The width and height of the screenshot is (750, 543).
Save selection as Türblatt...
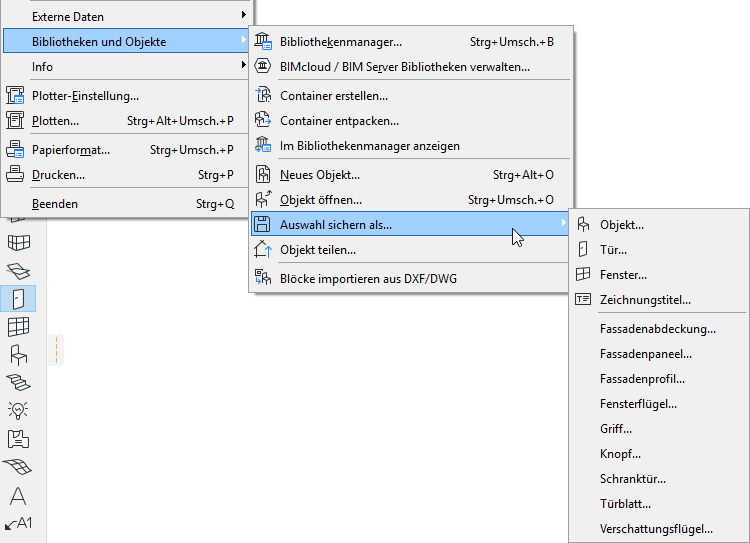659,504
